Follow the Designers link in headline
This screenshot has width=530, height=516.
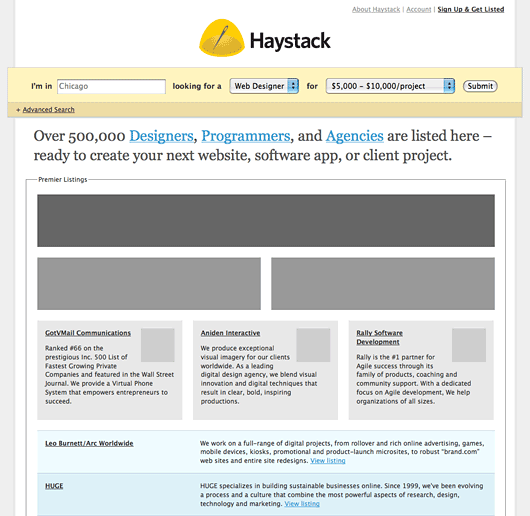click(161, 136)
